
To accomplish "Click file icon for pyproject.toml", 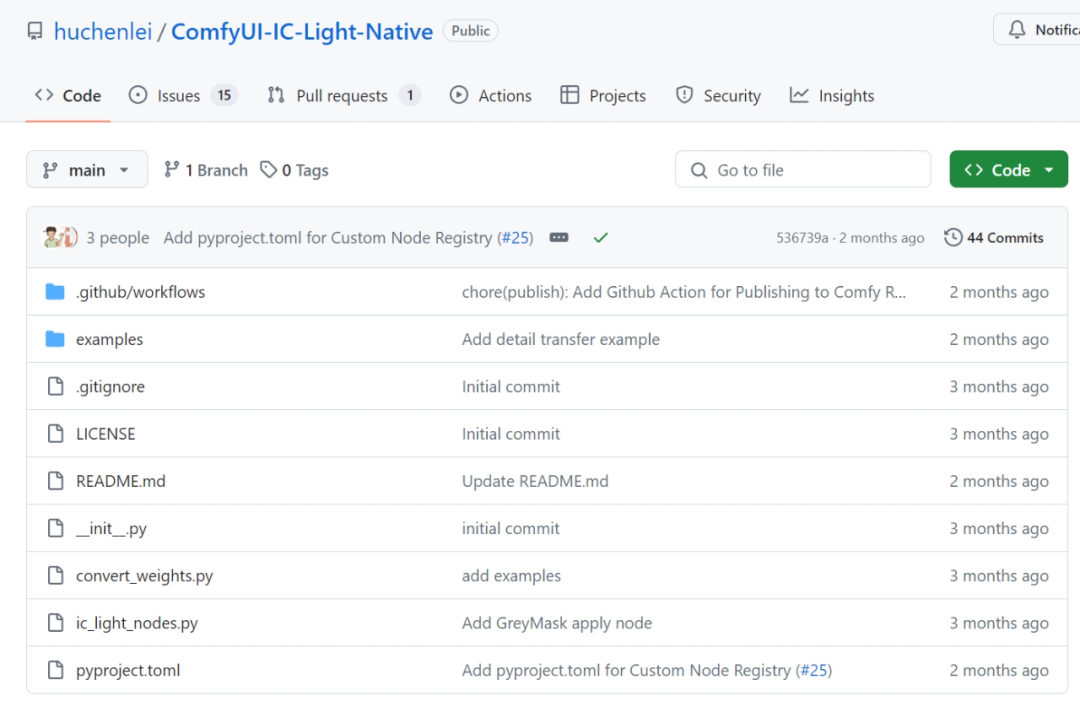I will pos(55,670).
